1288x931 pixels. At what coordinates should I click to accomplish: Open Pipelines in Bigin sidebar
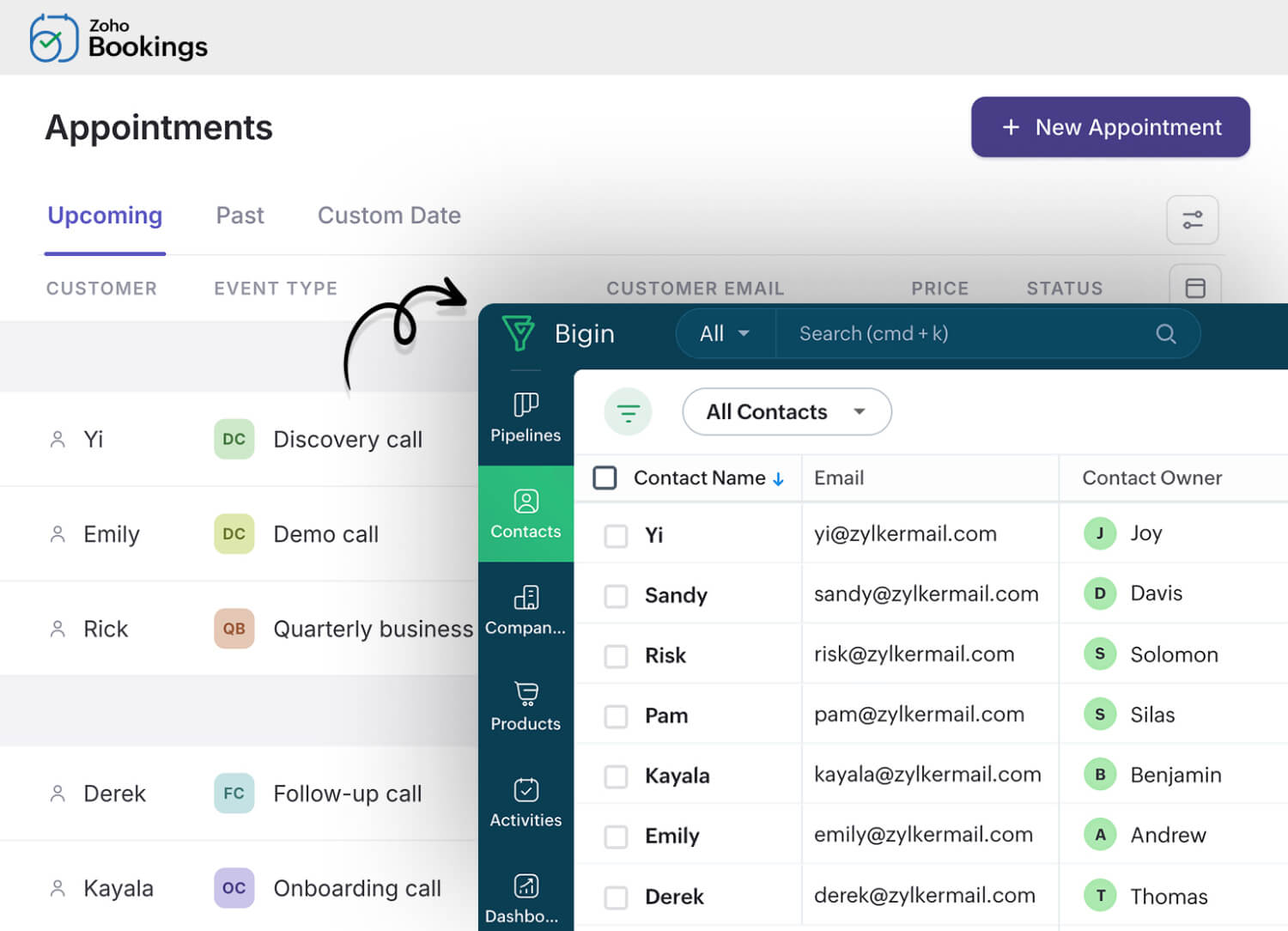click(x=526, y=417)
